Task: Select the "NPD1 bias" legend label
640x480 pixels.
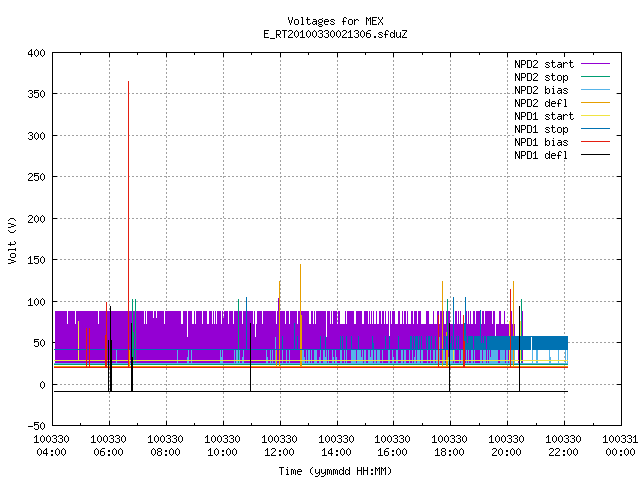Action: 541,142
